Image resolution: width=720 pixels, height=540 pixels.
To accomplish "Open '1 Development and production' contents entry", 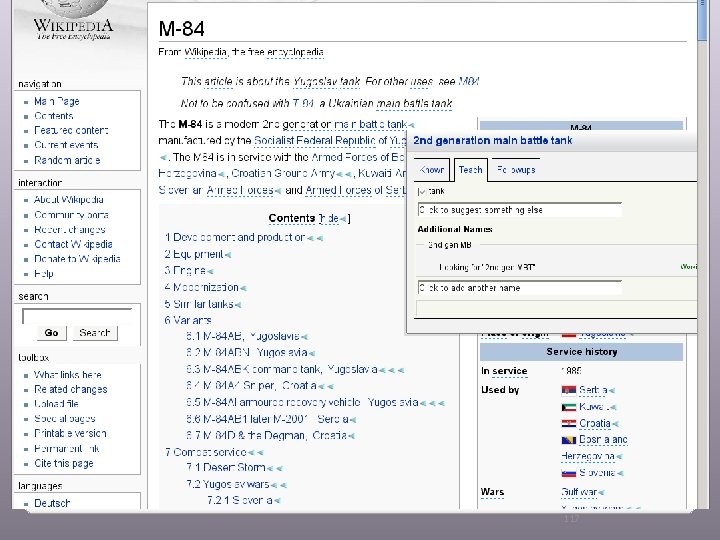I will (235, 237).
